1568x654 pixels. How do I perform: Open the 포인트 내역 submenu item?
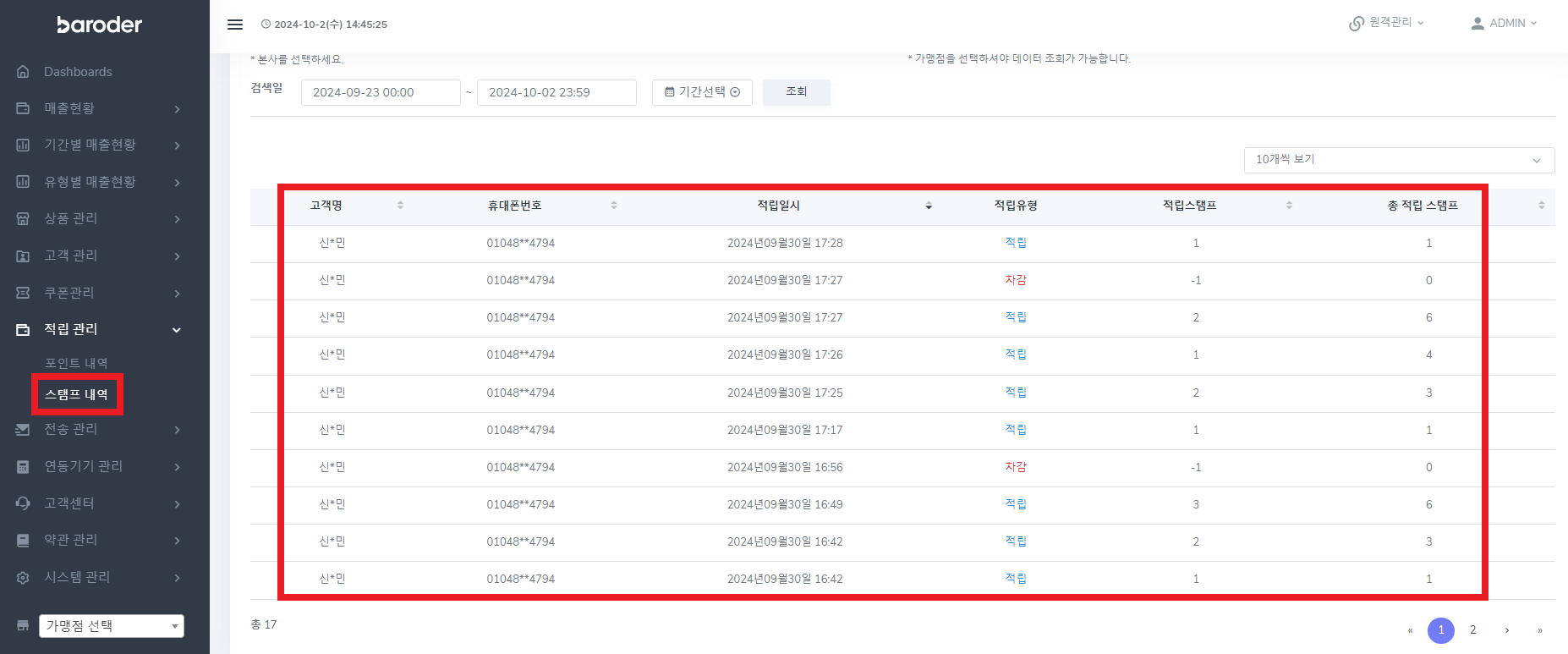click(76, 363)
